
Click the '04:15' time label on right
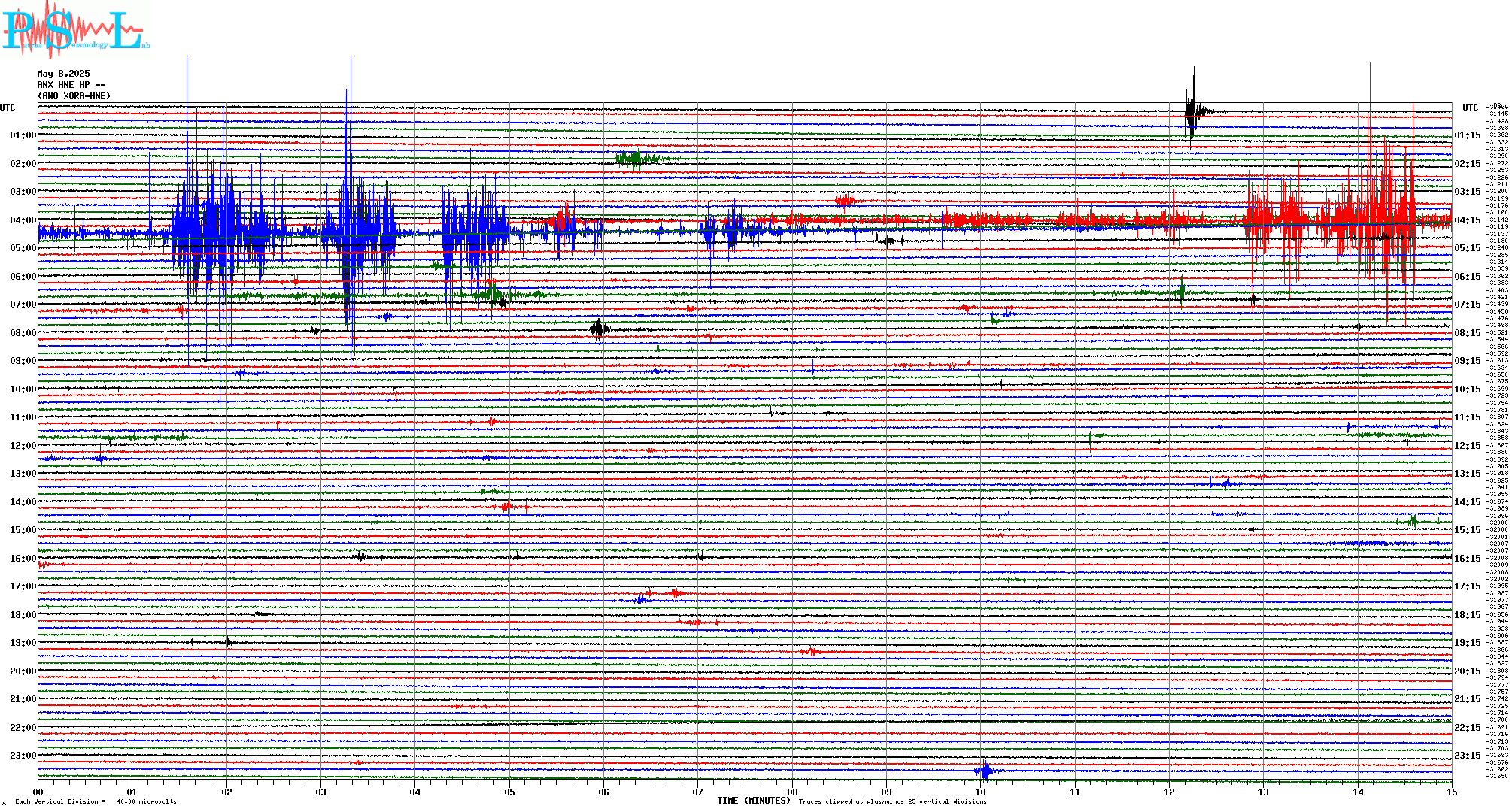coord(1468,220)
